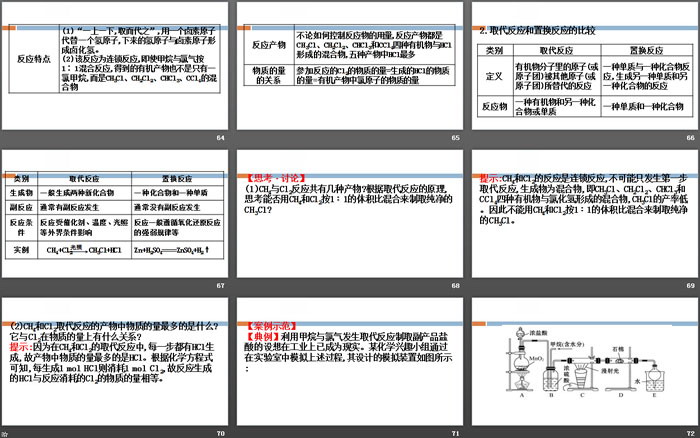Click the slide number 64 label
The image size is (700, 438).
tap(220, 136)
